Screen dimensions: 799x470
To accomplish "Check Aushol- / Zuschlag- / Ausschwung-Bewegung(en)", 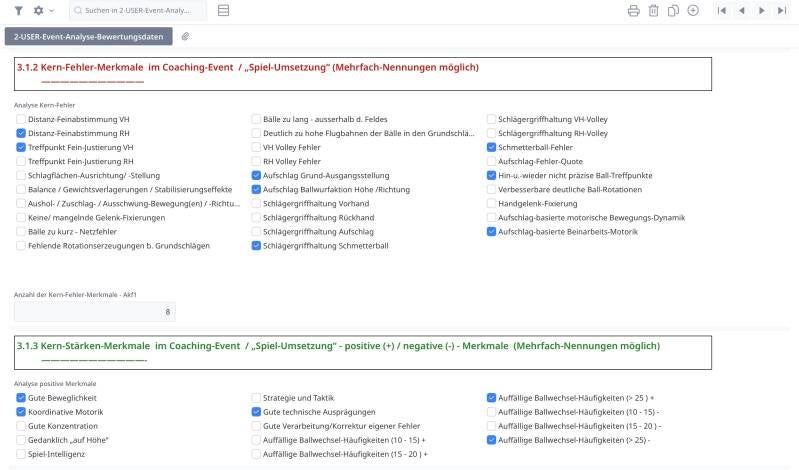I will (21, 203).
